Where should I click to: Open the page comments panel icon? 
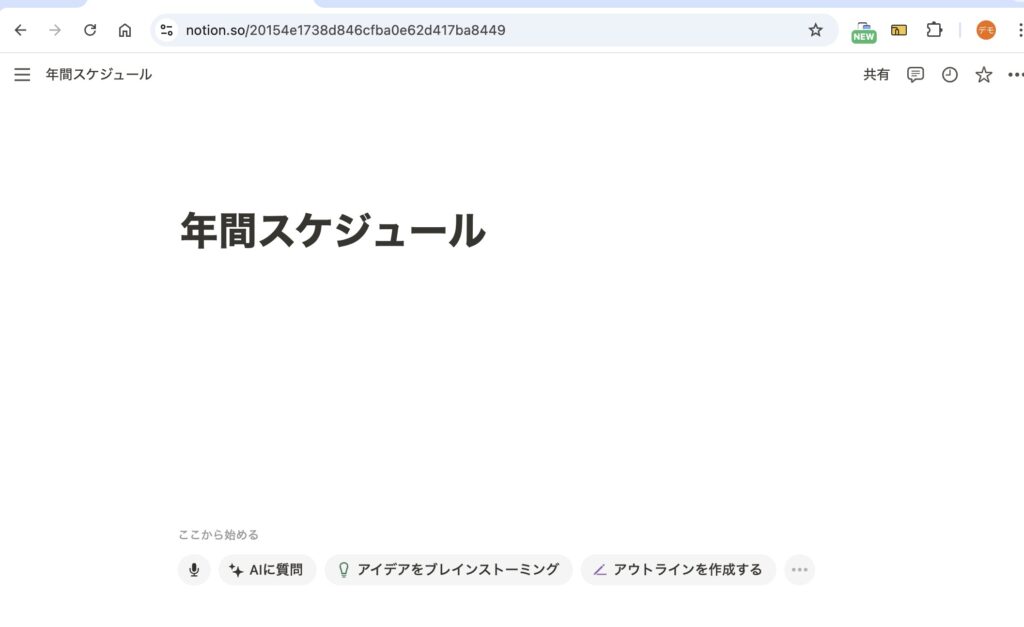coord(915,75)
